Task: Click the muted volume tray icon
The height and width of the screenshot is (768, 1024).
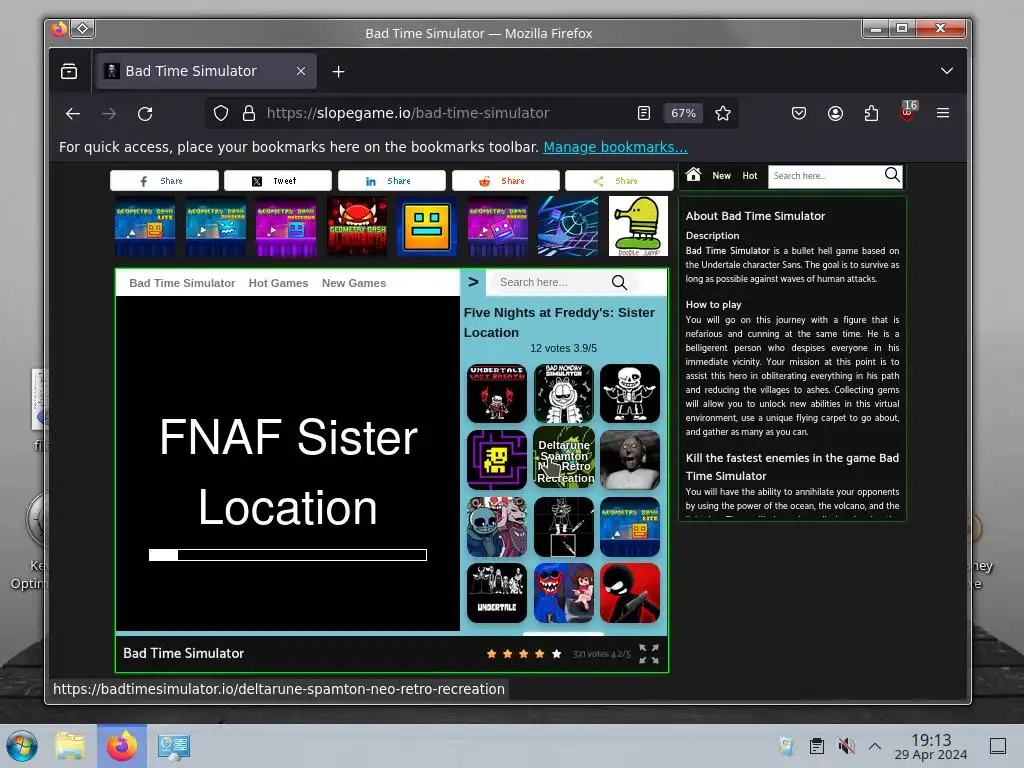Action: click(x=846, y=746)
